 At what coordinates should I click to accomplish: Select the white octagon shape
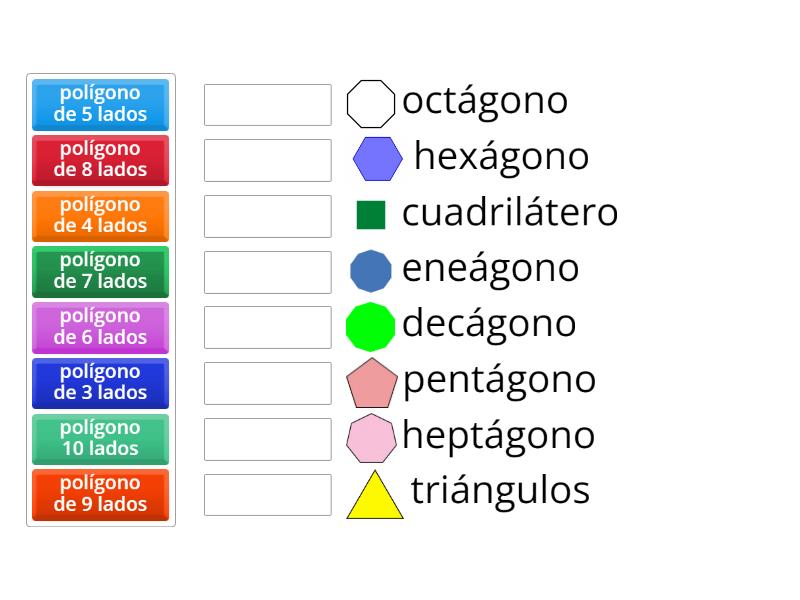tap(373, 101)
